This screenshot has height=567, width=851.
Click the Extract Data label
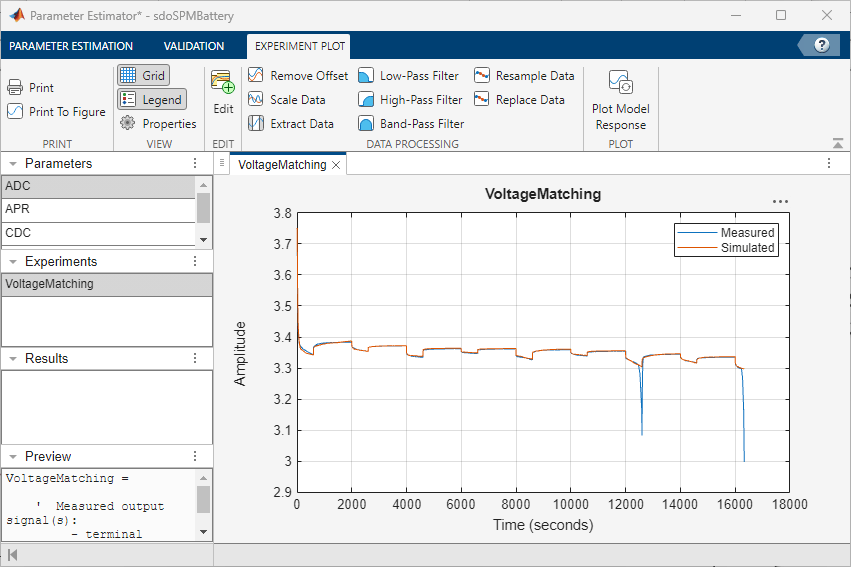(x=302, y=124)
